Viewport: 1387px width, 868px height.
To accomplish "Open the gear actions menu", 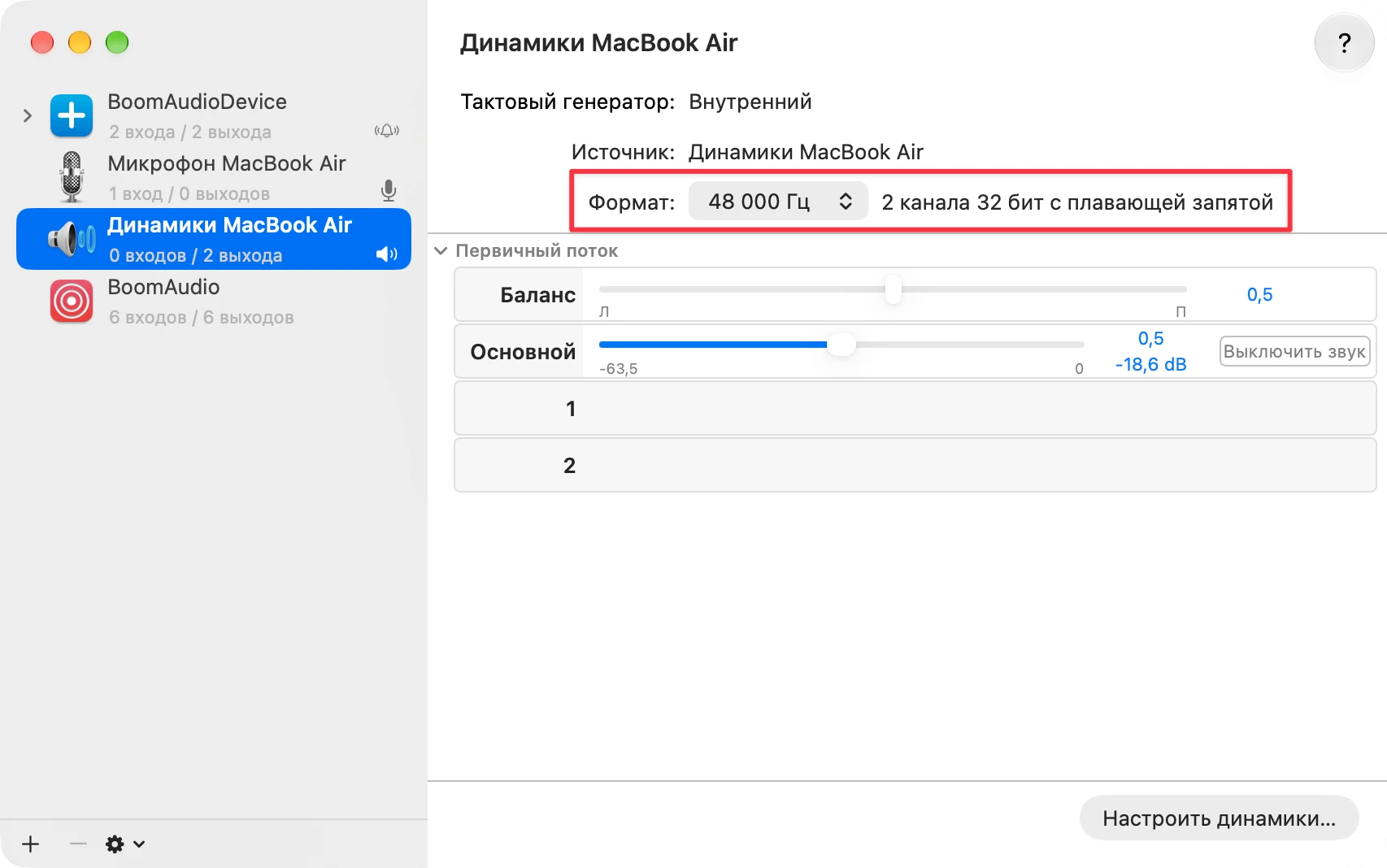I will [125, 844].
